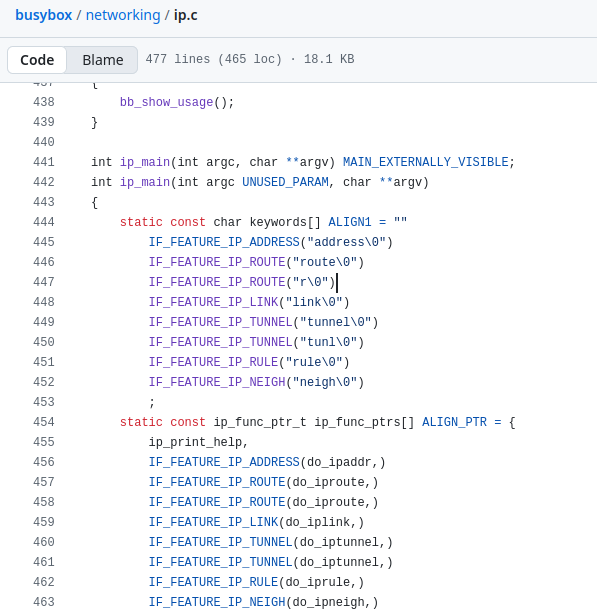
Task: Click line number 463
Action: point(44,602)
